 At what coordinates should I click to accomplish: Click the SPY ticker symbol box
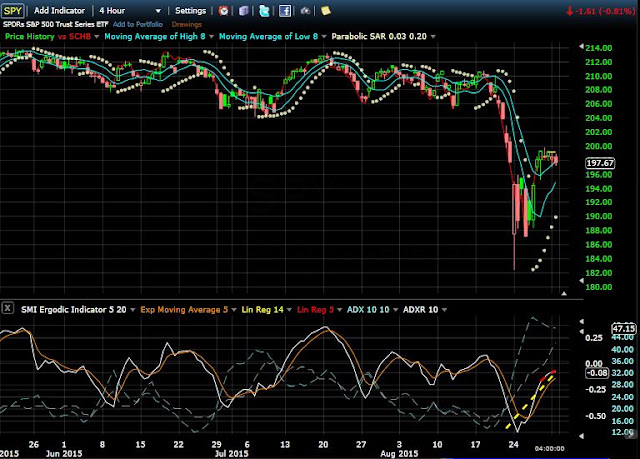pyautogui.click(x=12, y=11)
